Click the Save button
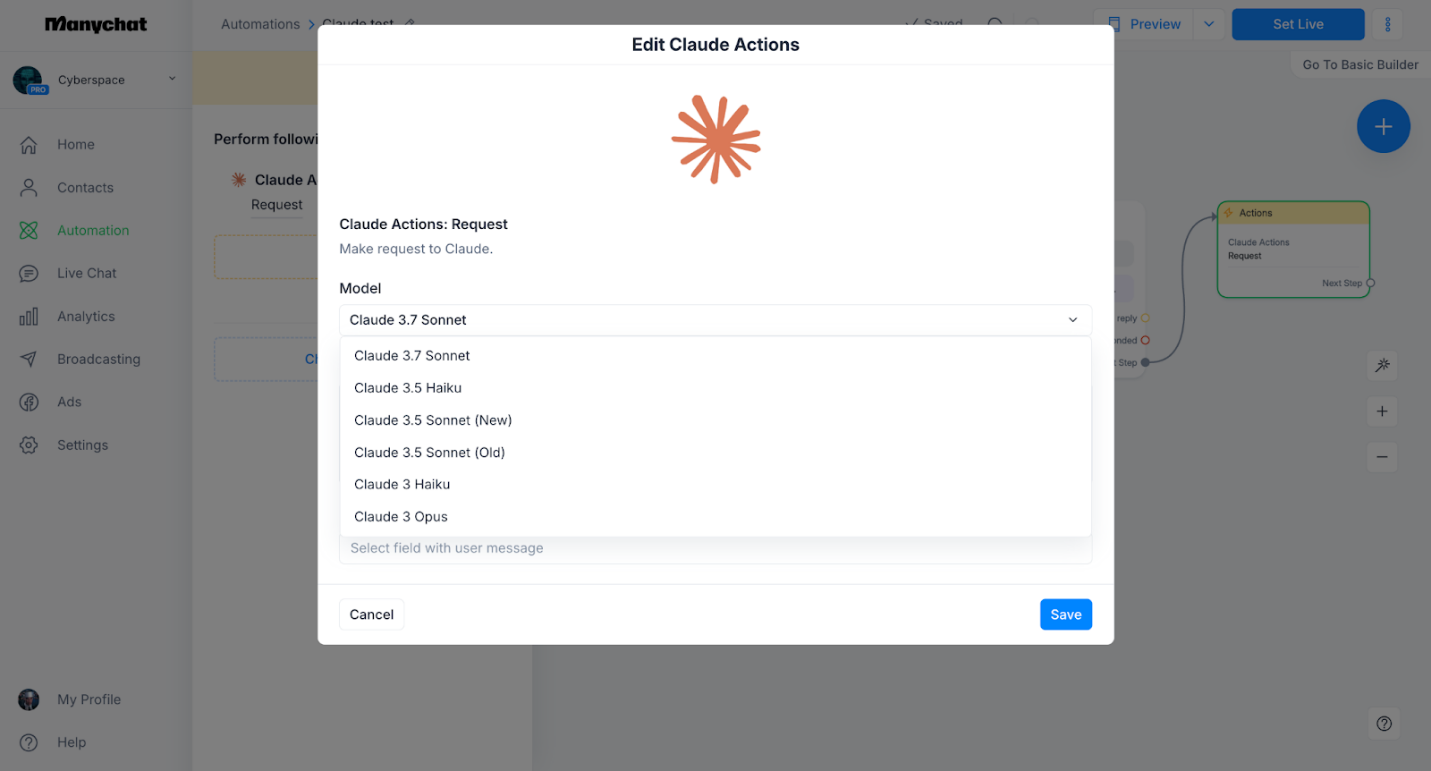The width and height of the screenshot is (1431, 771). pyautogui.click(x=1065, y=614)
